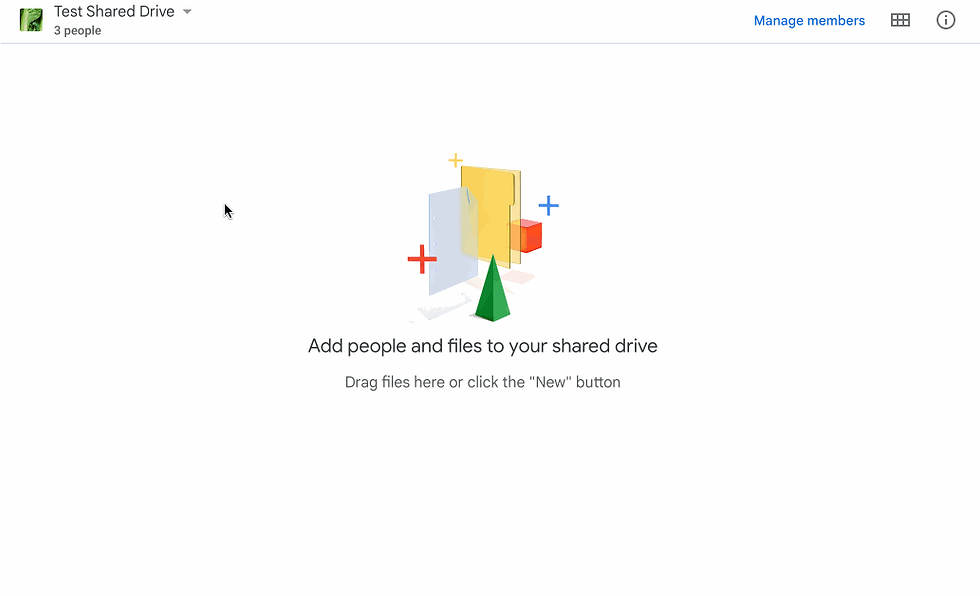
Task: Click the Test Shared Drive title
Action: coord(114,12)
